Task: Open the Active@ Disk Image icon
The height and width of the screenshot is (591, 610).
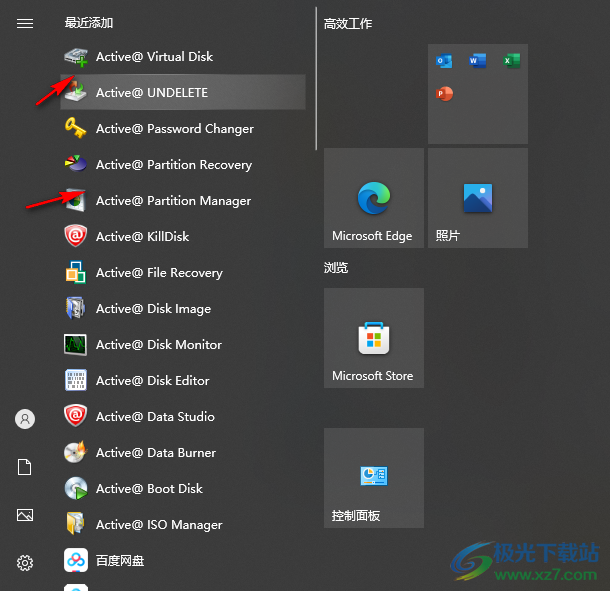Action: coord(75,308)
